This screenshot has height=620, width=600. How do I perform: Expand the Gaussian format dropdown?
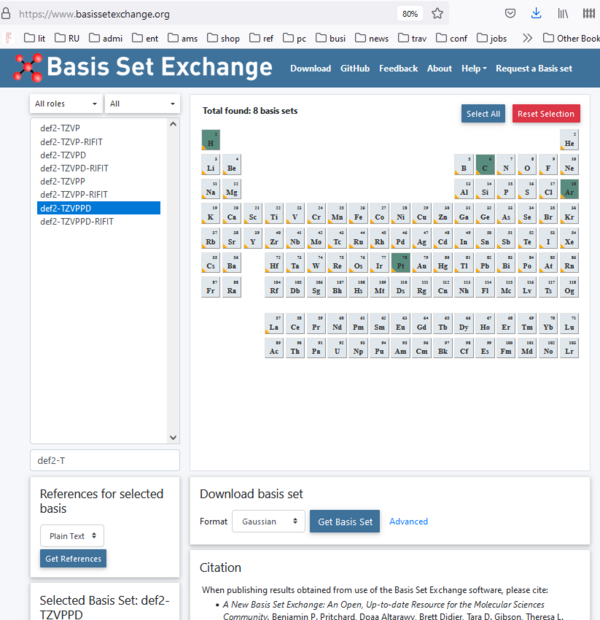(268, 521)
